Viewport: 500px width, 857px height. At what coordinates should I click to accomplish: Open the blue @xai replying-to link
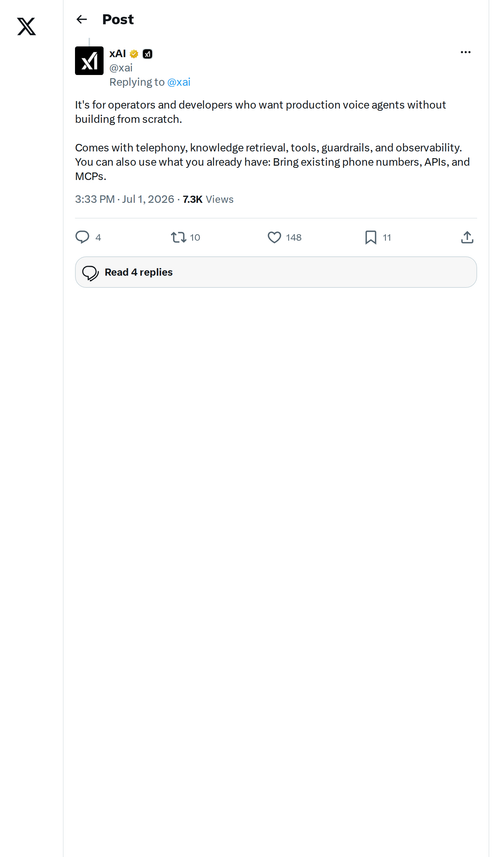click(179, 82)
